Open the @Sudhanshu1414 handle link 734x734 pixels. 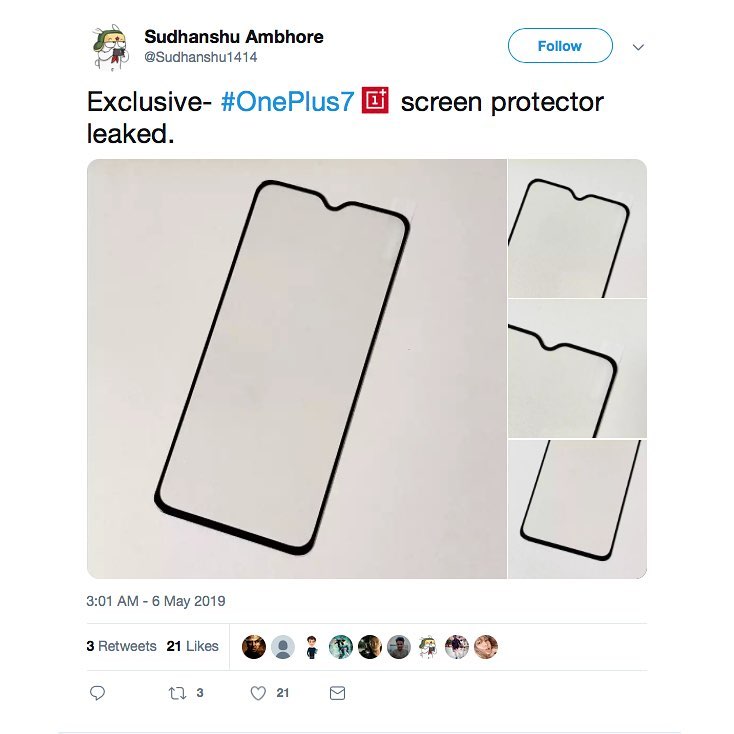[201, 58]
